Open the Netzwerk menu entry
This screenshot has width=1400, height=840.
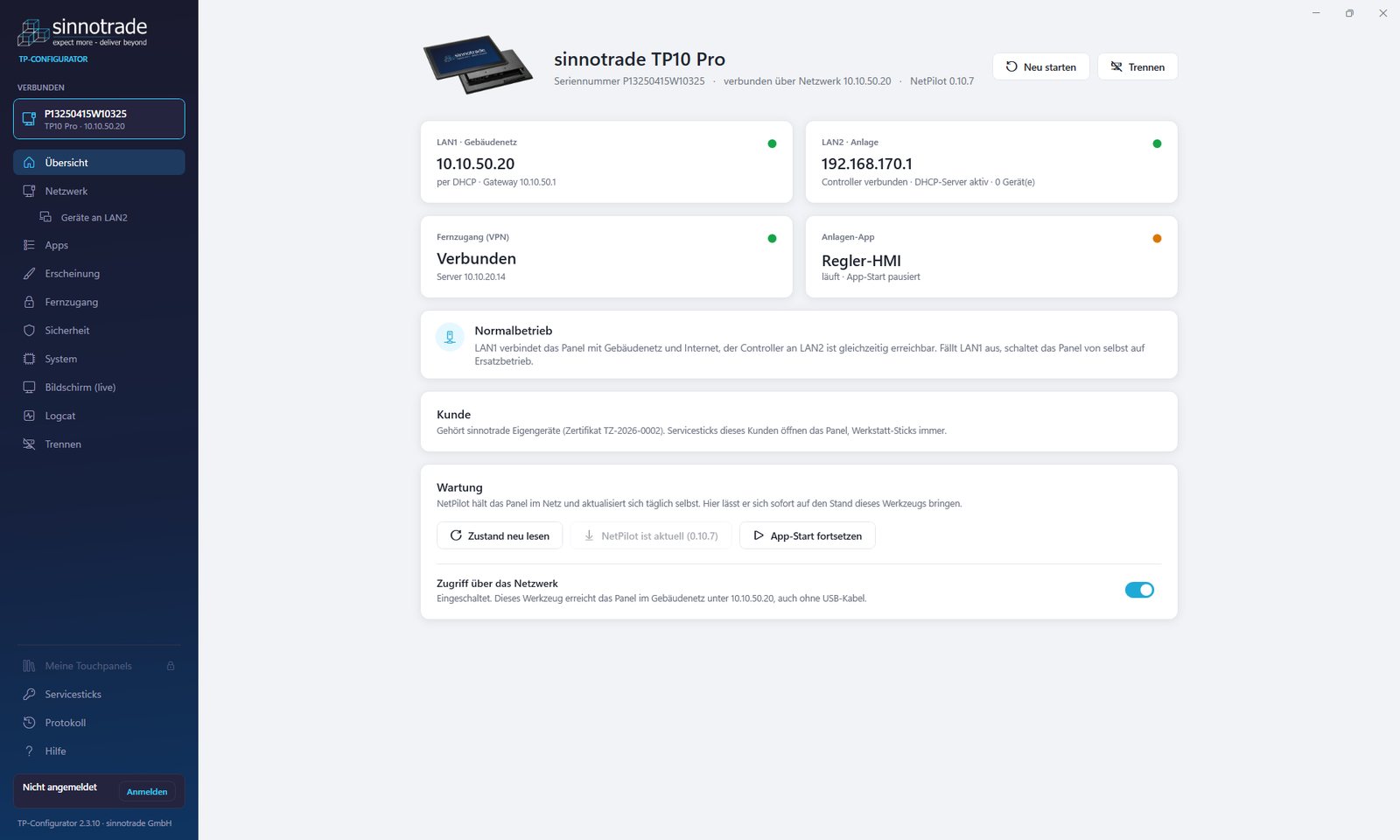[99, 191]
